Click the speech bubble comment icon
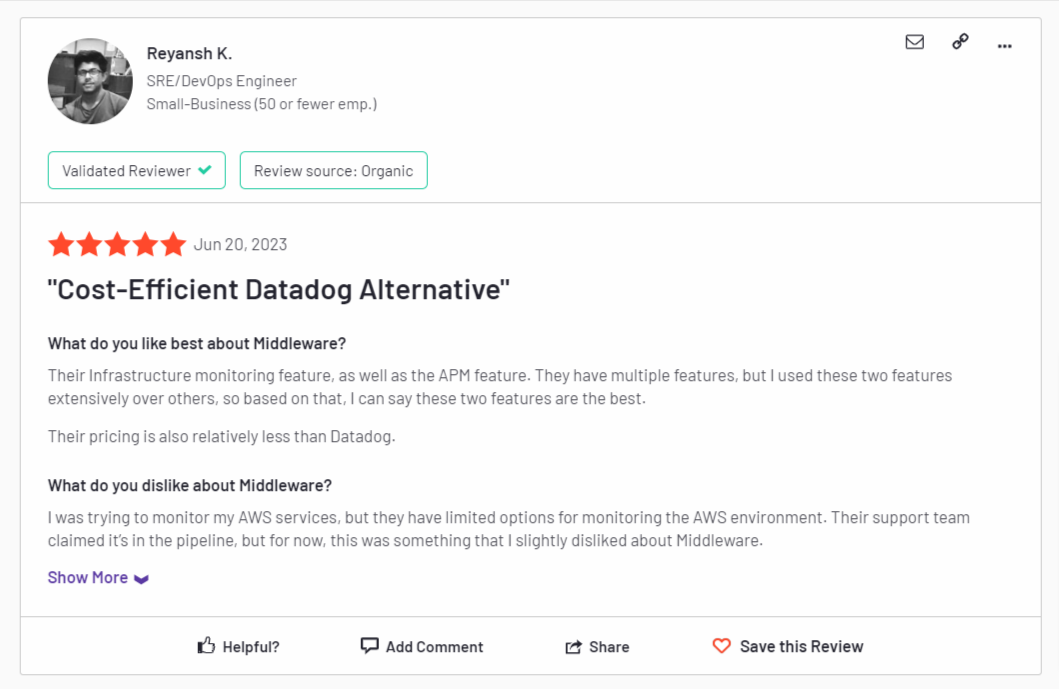This screenshot has width=1059, height=689. (x=369, y=646)
